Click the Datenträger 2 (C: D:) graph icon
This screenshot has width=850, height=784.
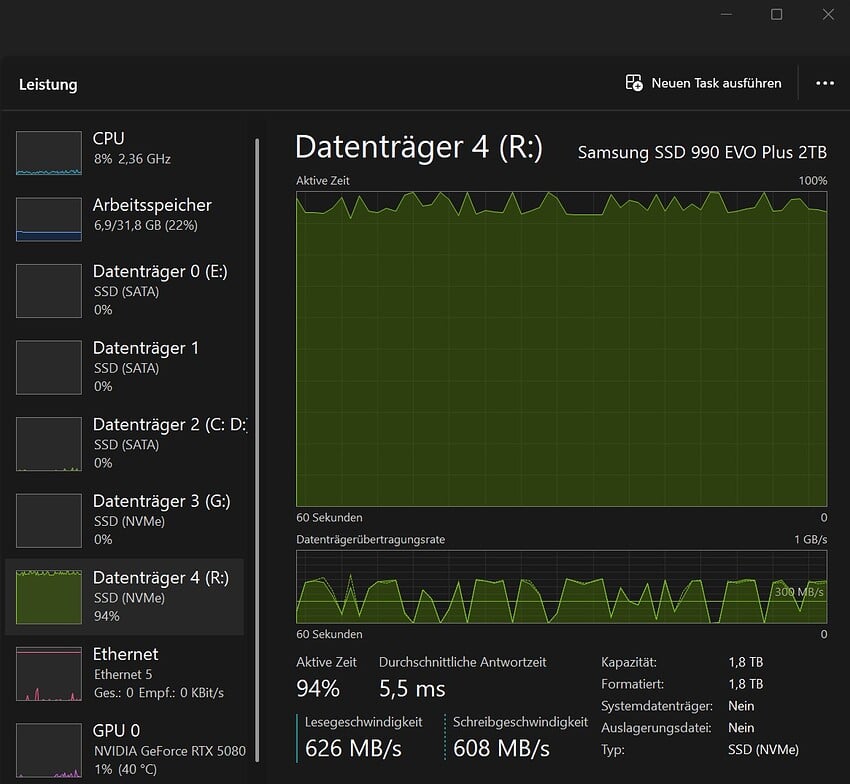coord(48,444)
